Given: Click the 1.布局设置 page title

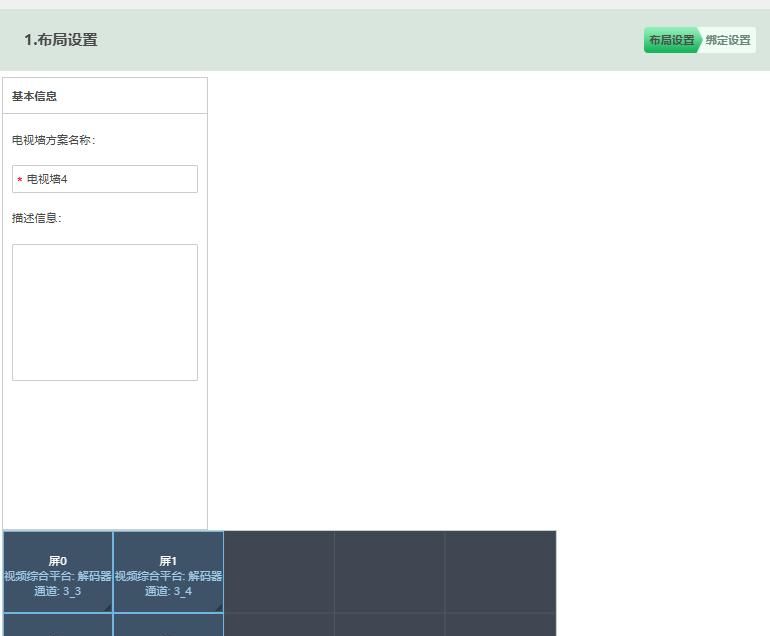Looking at the screenshot, I should (61, 40).
